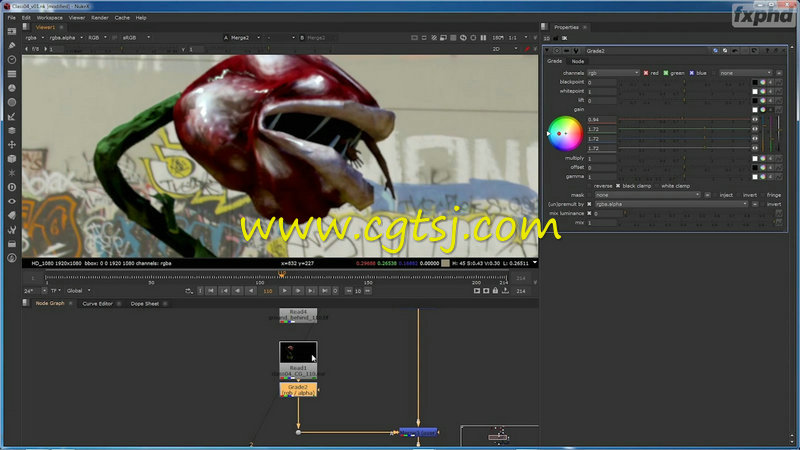
Task: Open the Transform nodes toolbar icon
Action: coord(12,144)
